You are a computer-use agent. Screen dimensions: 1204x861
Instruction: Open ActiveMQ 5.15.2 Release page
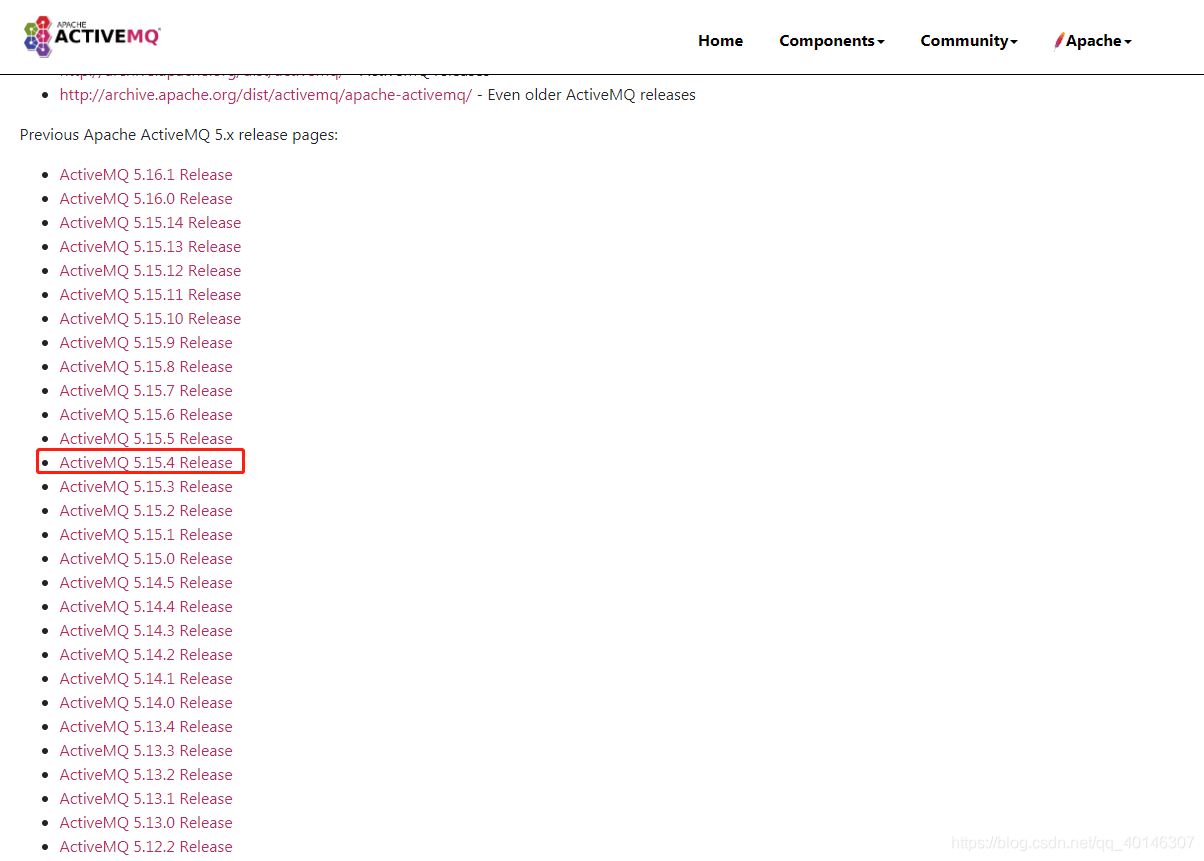point(146,511)
